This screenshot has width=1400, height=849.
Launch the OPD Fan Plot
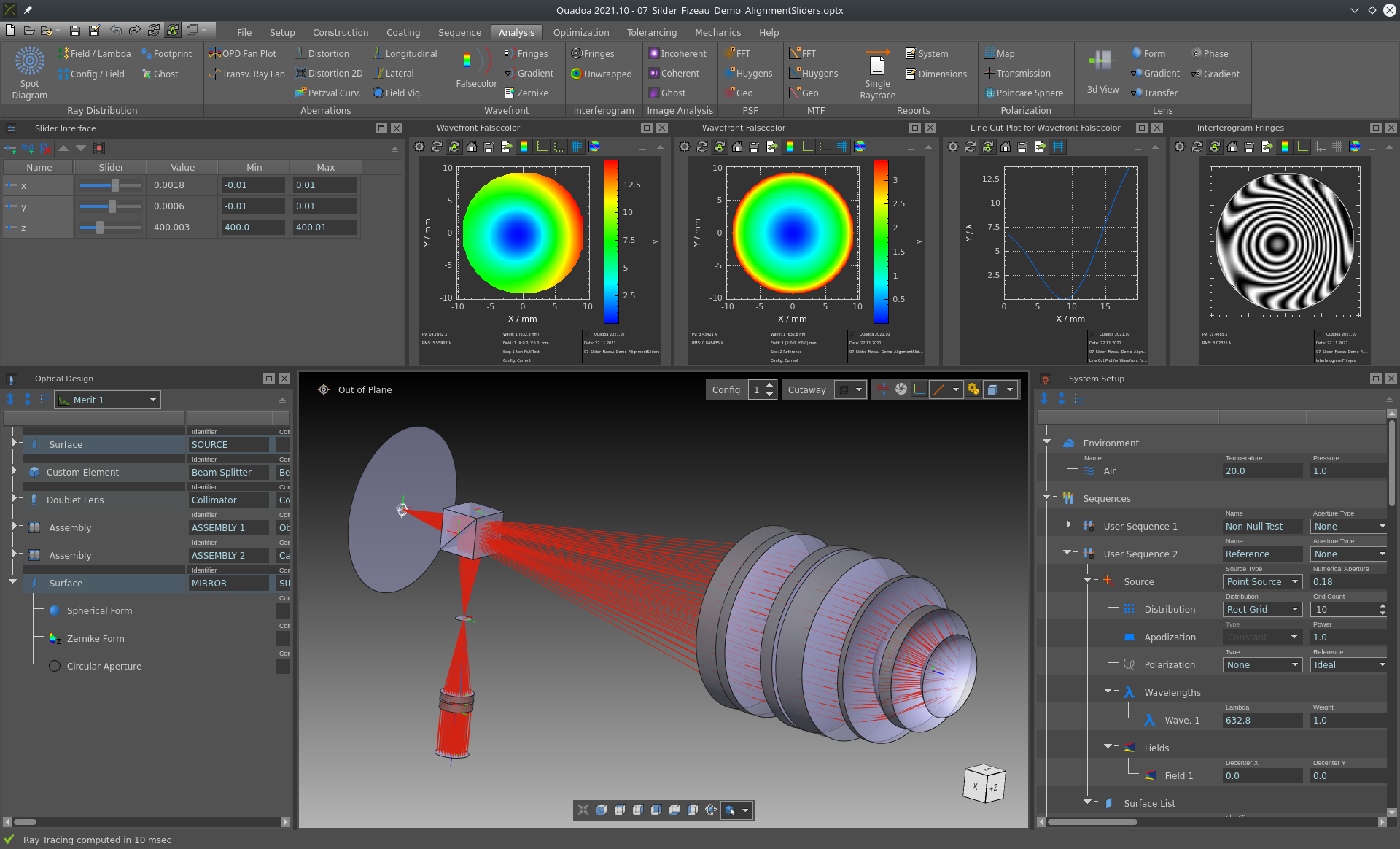click(243, 53)
